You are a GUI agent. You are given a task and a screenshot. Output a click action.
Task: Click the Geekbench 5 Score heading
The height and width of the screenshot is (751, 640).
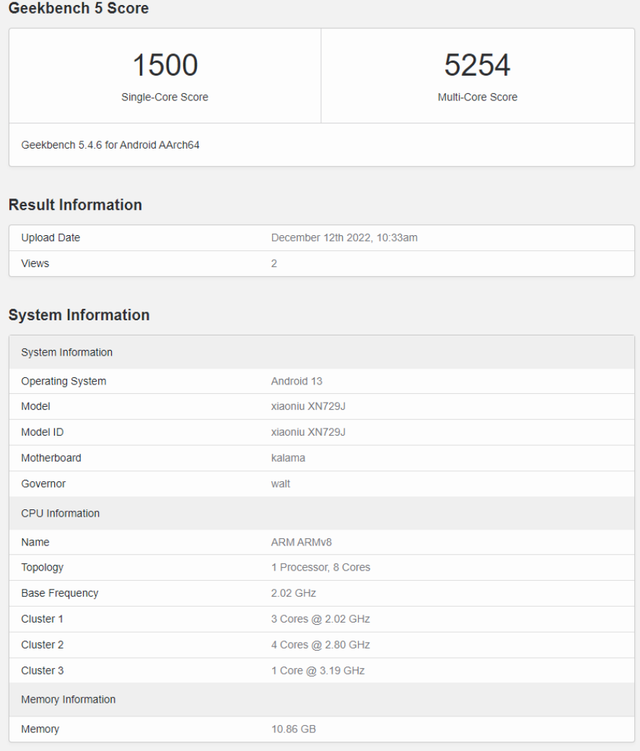(78, 9)
